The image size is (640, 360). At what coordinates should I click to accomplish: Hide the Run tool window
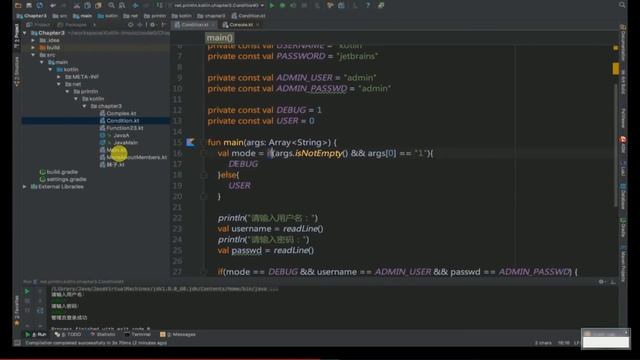click(x=613, y=282)
